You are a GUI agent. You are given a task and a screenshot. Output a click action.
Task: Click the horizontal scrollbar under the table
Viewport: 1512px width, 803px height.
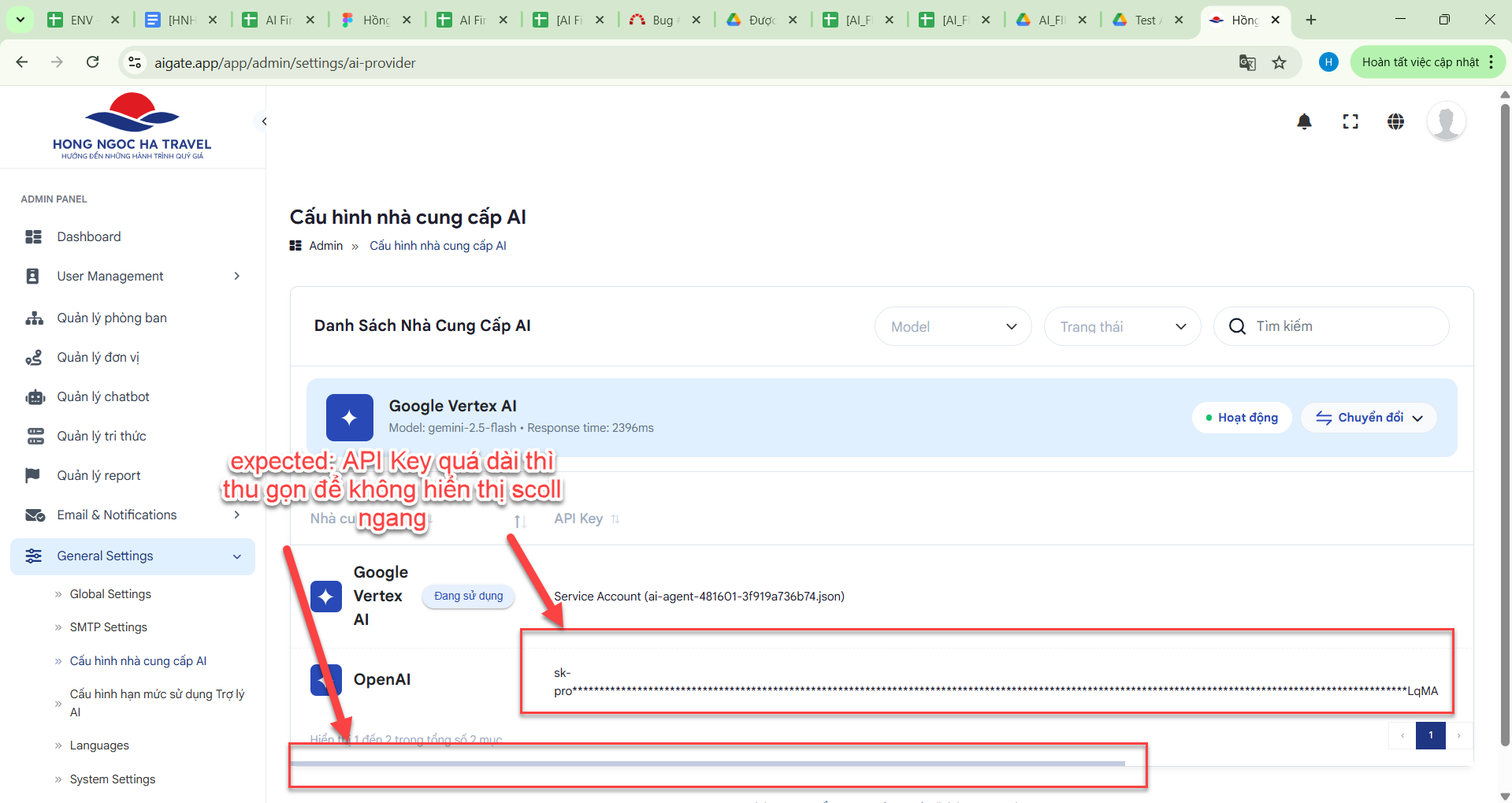[x=708, y=764]
